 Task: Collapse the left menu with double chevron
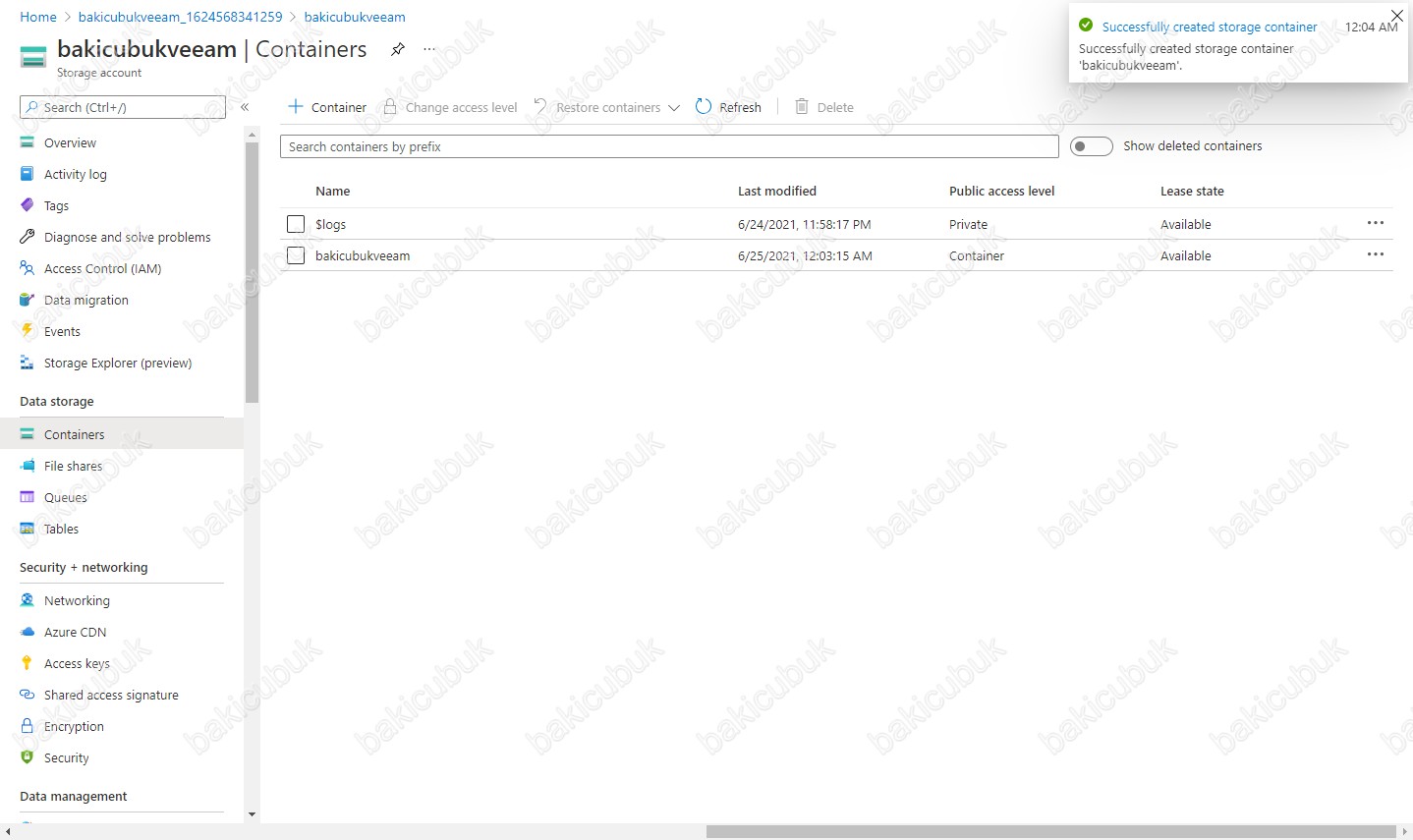pyautogui.click(x=245, y=107)
